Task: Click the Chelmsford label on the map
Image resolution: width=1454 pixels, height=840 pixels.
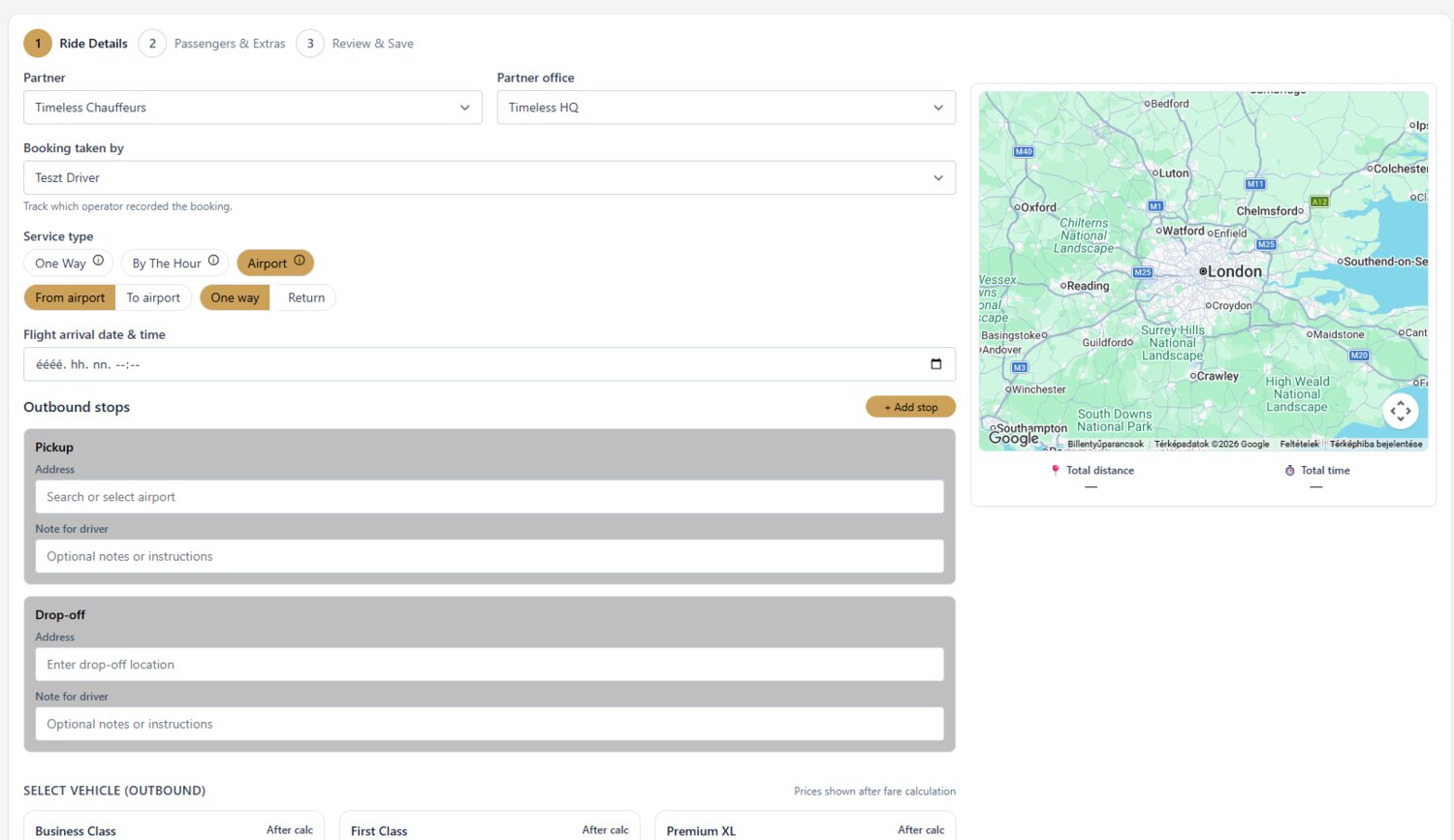Action: (1267, 211)
